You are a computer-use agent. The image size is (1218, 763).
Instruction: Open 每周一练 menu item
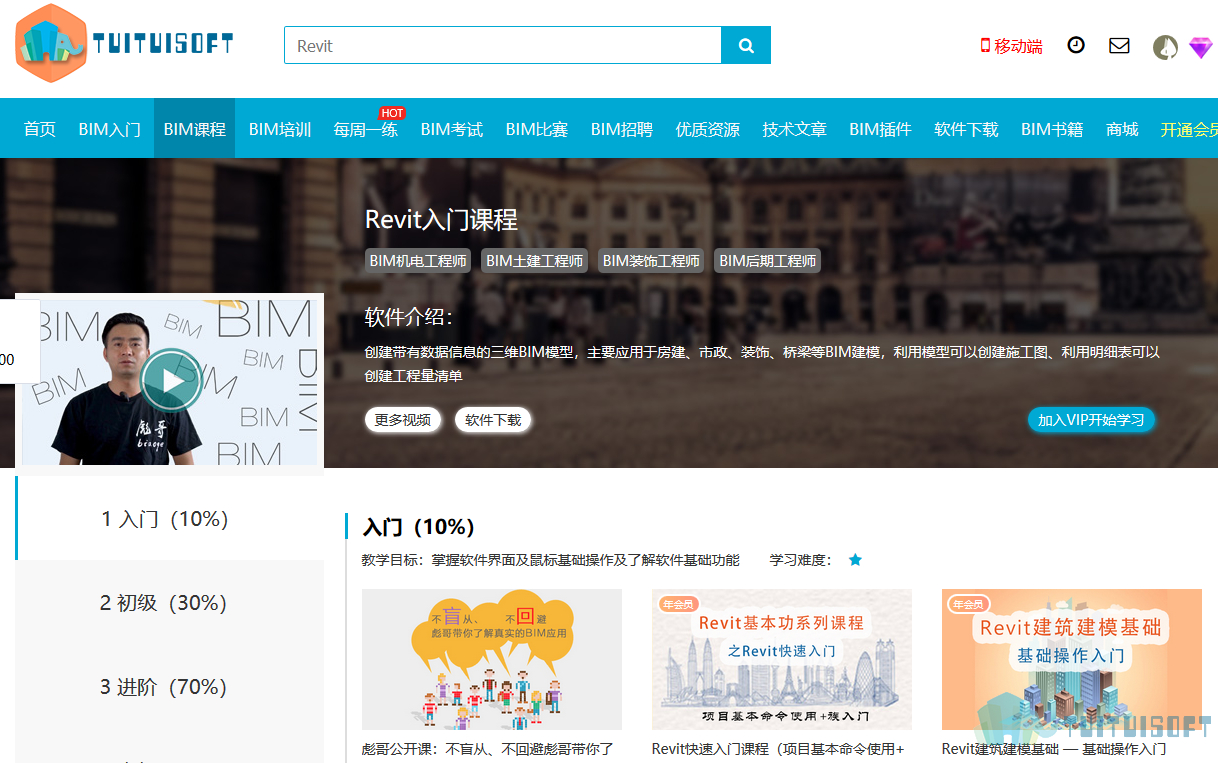tap(366, 129)
